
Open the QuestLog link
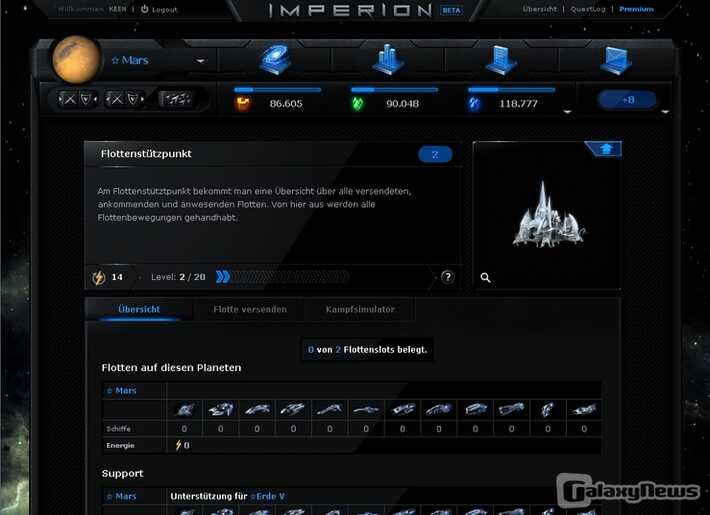tap(588, 9)
